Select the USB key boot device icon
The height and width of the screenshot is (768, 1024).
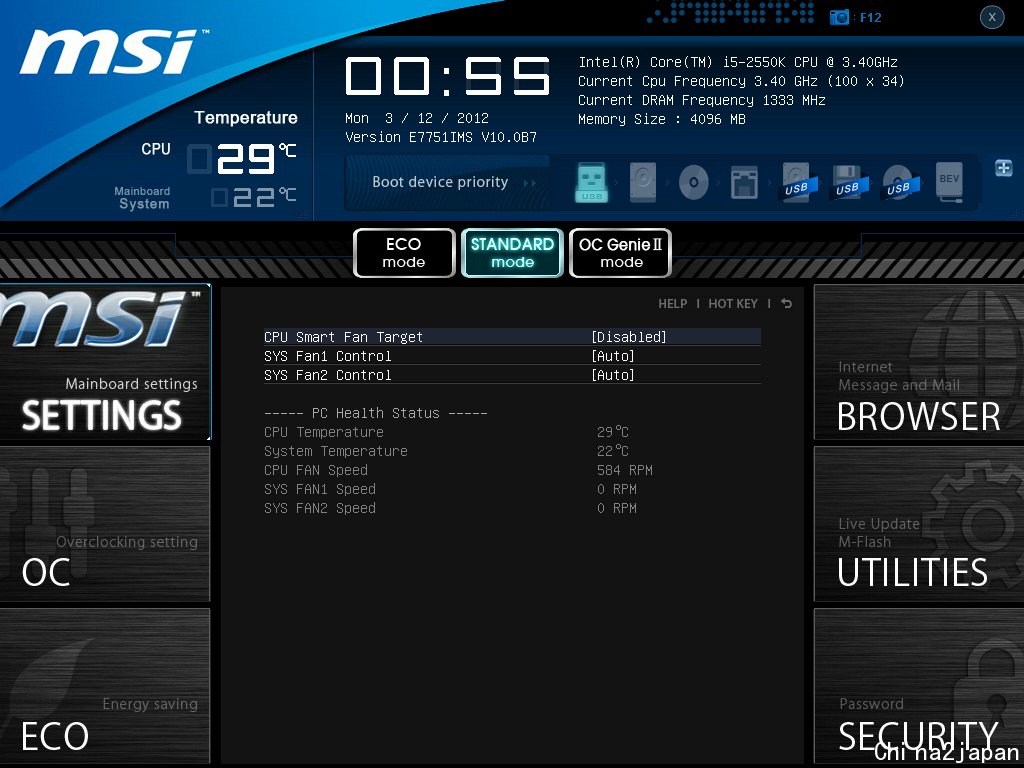592,182
